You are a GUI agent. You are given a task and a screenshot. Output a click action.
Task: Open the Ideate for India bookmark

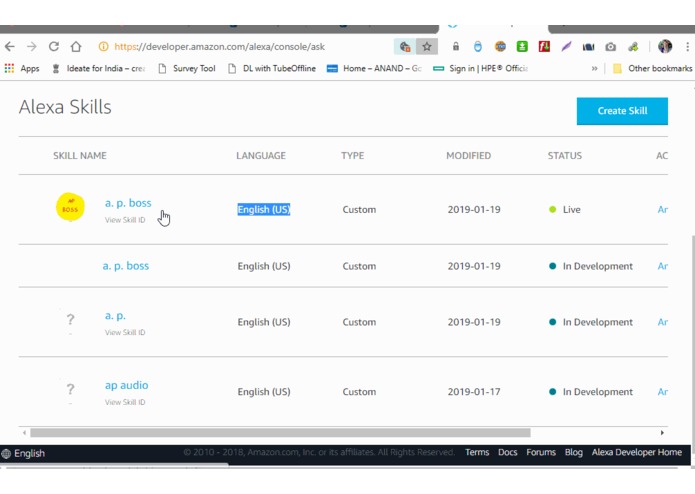click(99, 69)
